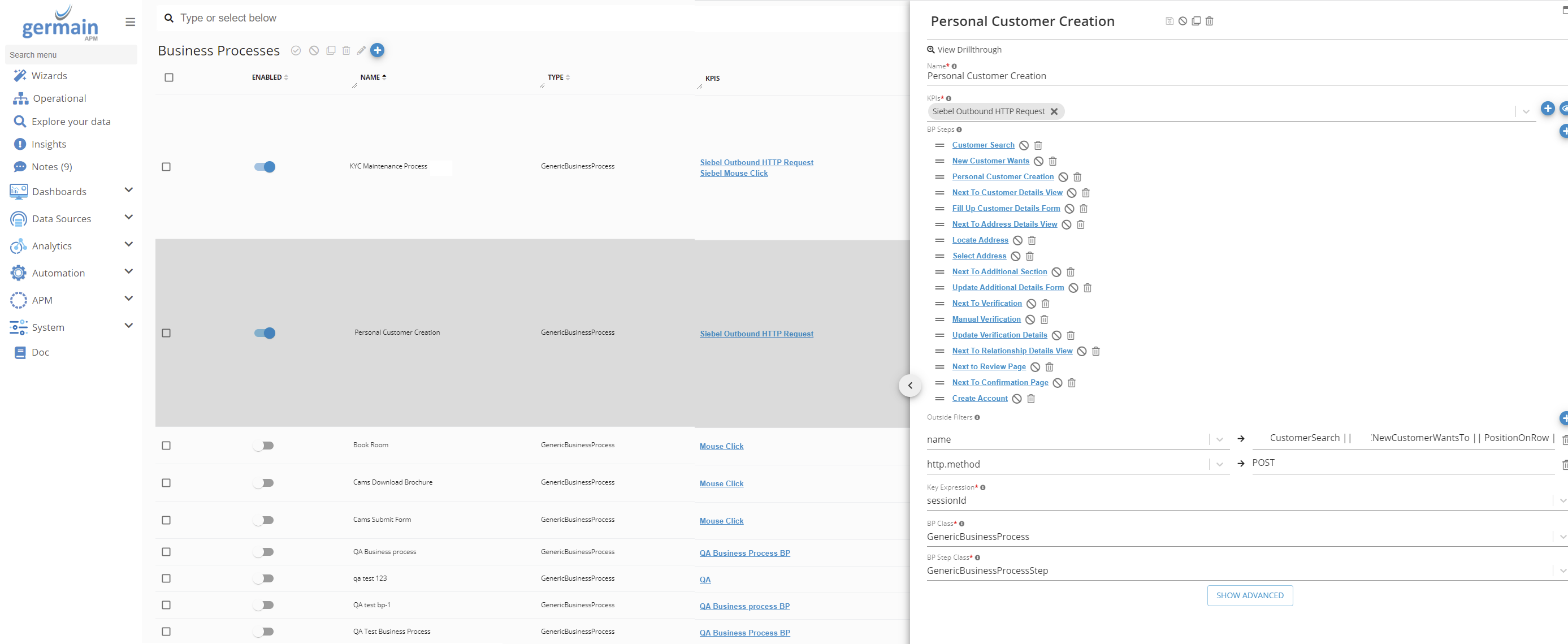Open the Fill Up Customer Details Form link

1006,208
